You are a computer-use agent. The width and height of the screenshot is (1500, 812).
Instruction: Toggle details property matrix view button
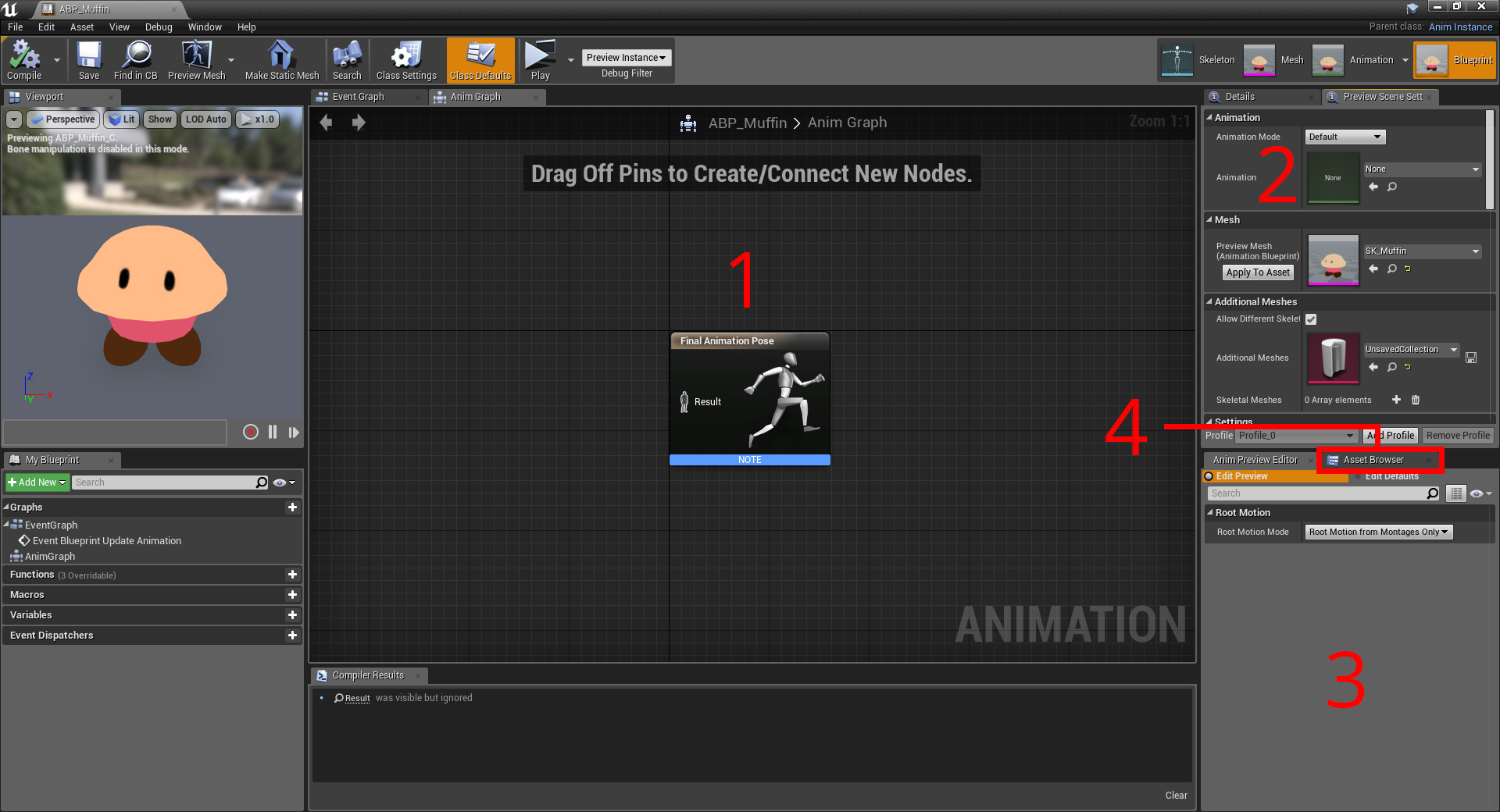tap(1456, 493)
